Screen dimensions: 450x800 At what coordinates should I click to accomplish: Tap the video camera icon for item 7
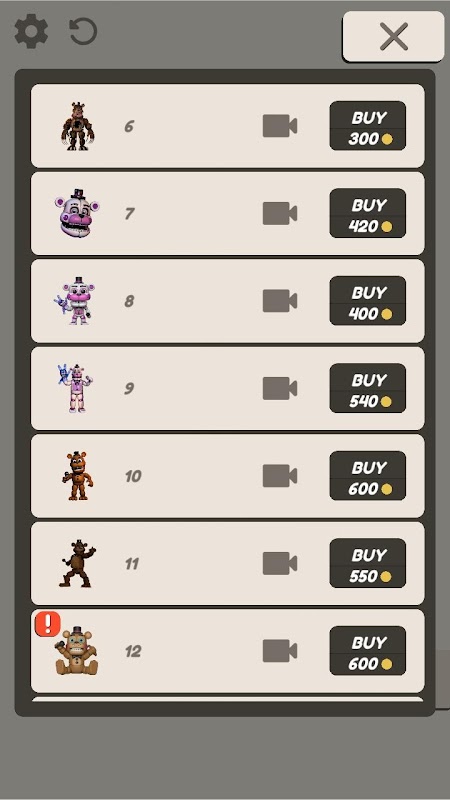coord(280,213)
